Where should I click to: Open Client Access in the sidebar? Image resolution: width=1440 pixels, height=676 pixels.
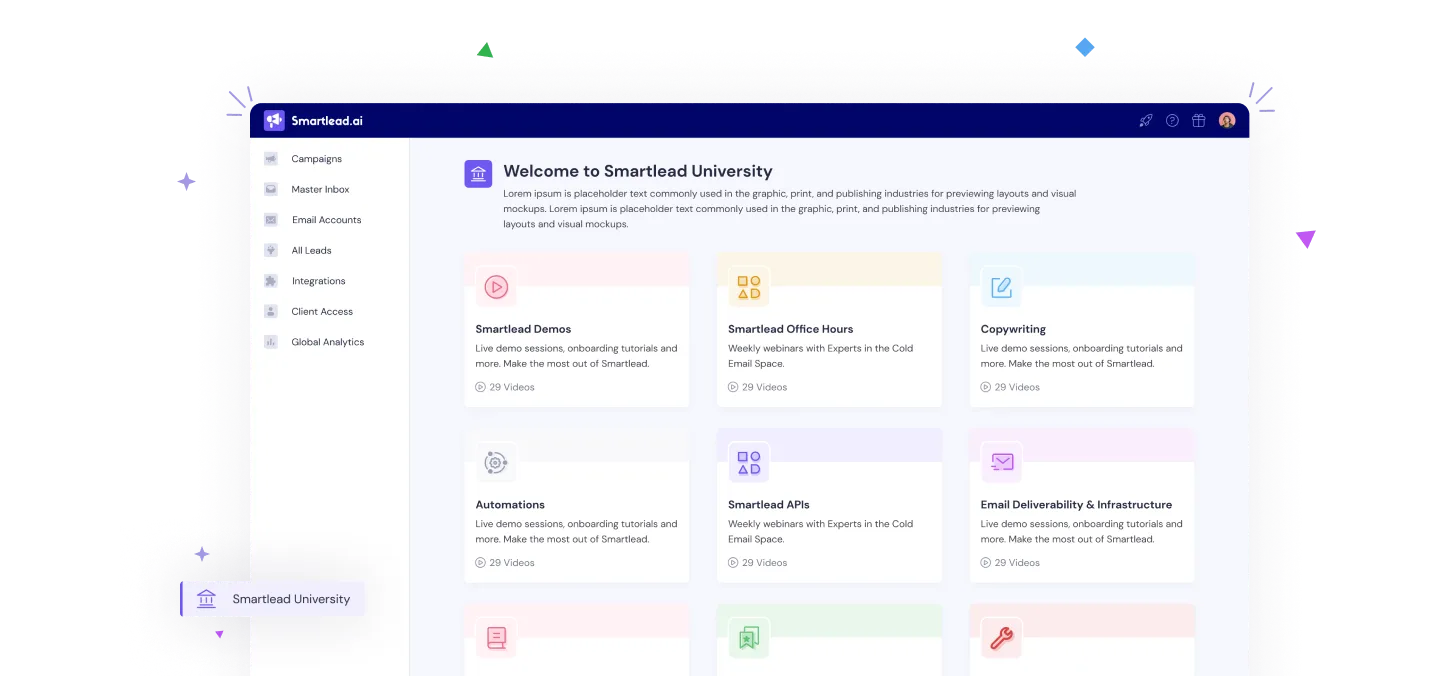pyautogui.click(x=322, y=311)
